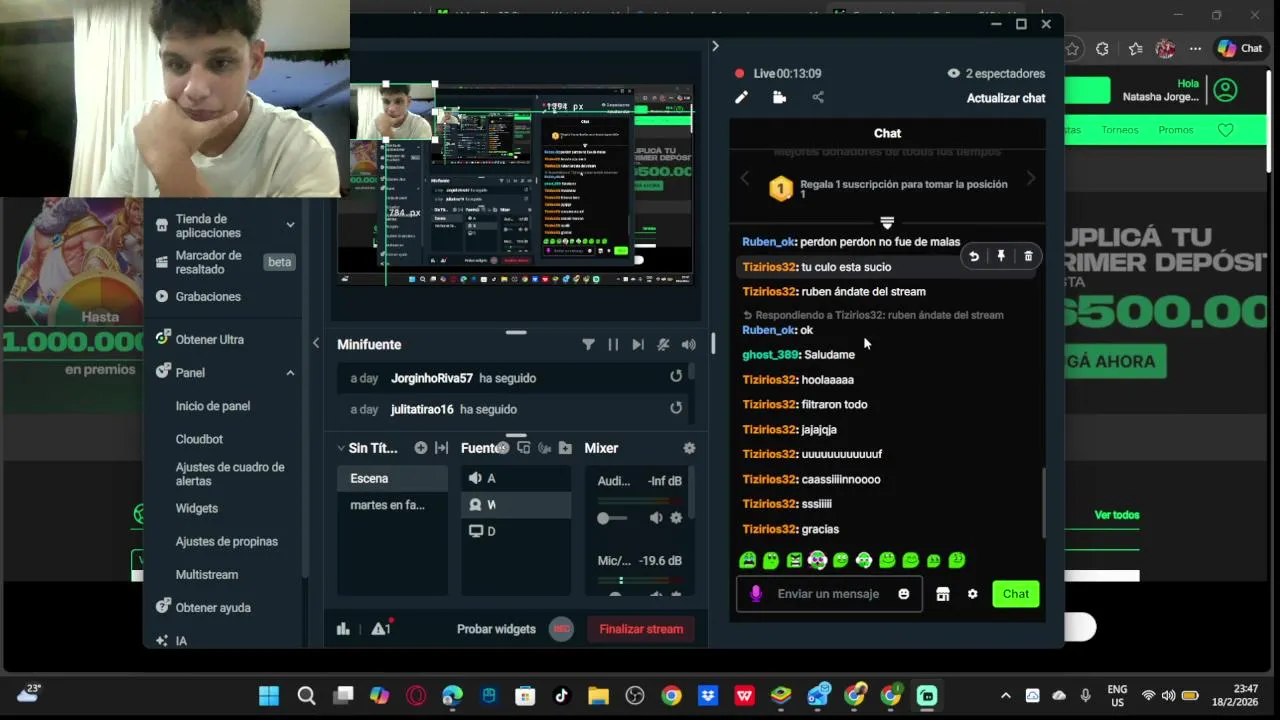Collapse the left sidebar arrow

point(316,343)
